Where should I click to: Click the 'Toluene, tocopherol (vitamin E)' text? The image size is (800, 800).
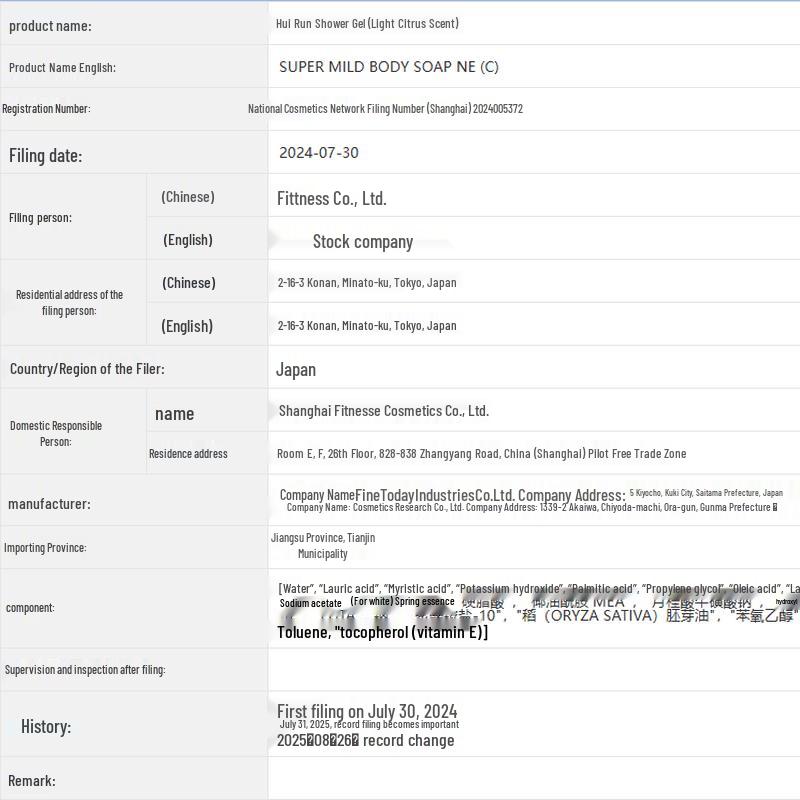click(x=382, y=633)
